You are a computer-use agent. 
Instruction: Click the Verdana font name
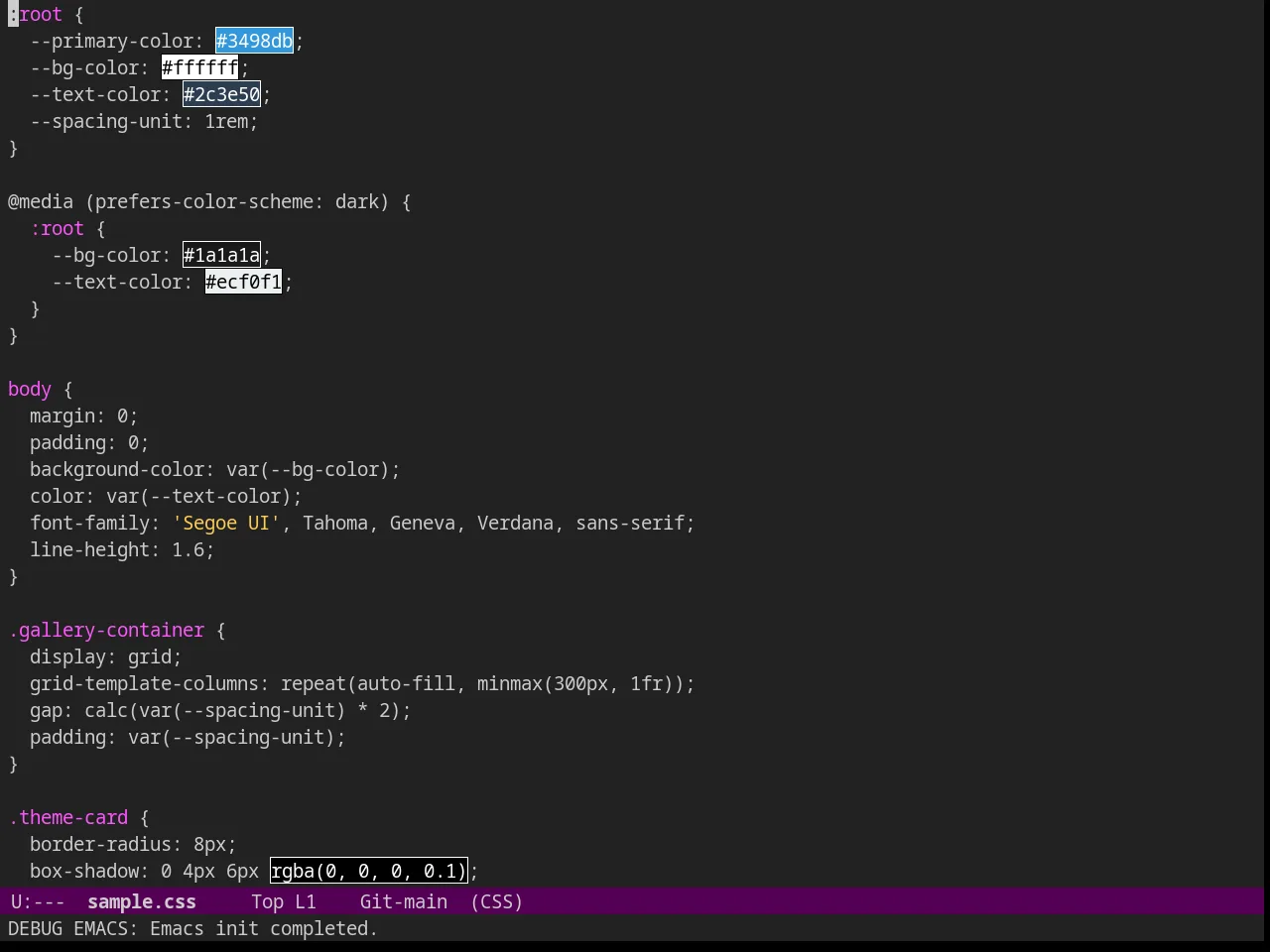pyautogui.click(x=515, y=523)
